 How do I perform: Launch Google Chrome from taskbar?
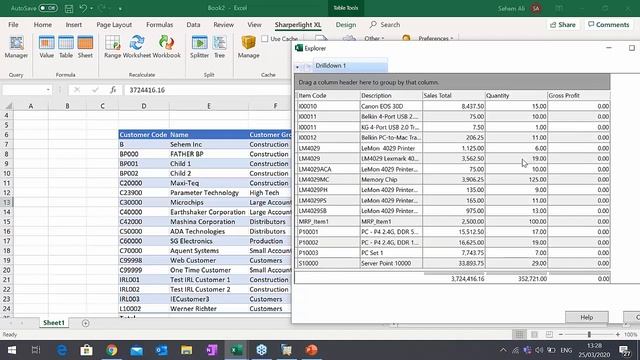111,350
